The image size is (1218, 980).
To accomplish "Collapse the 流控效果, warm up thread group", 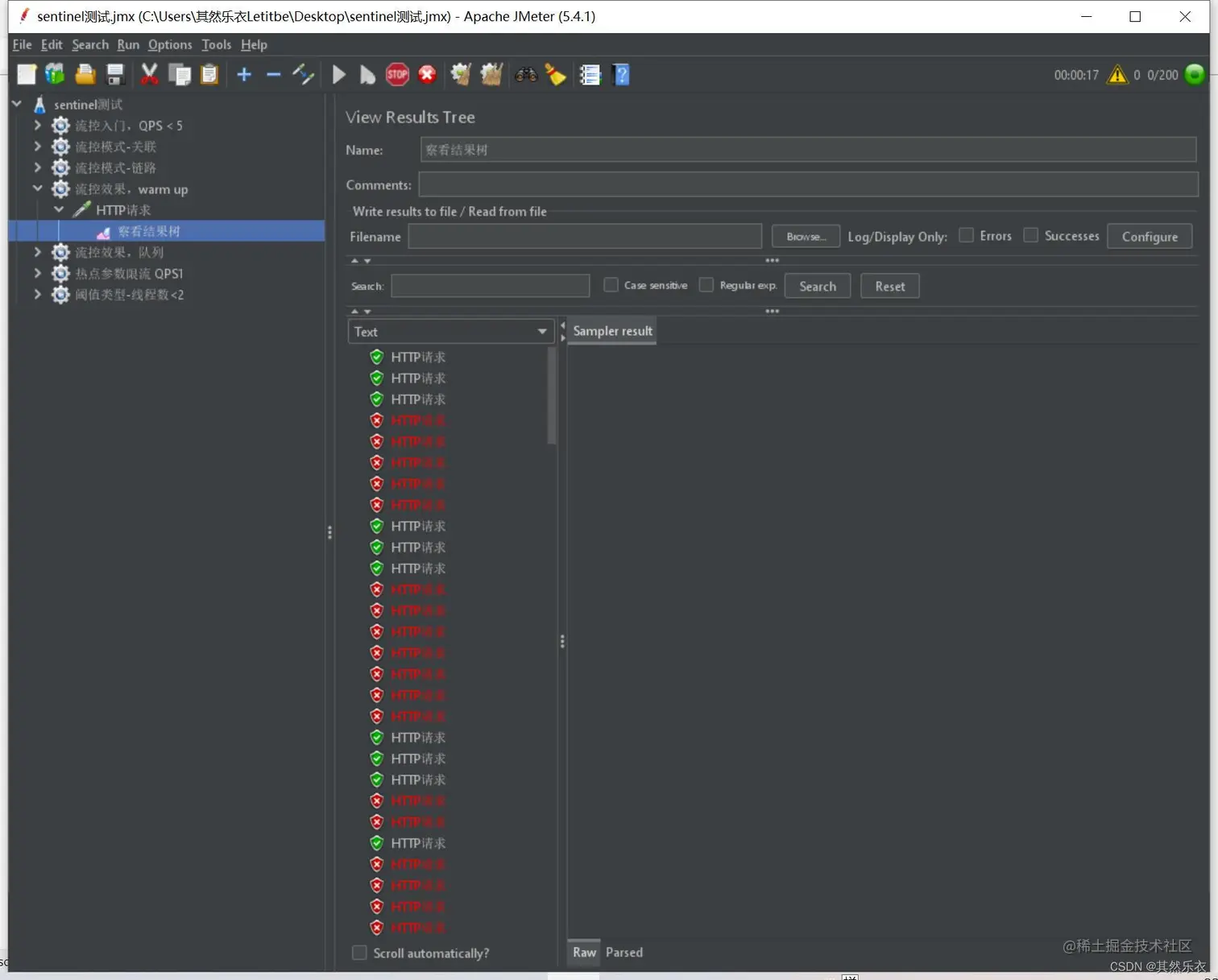I will pos(38,188).
